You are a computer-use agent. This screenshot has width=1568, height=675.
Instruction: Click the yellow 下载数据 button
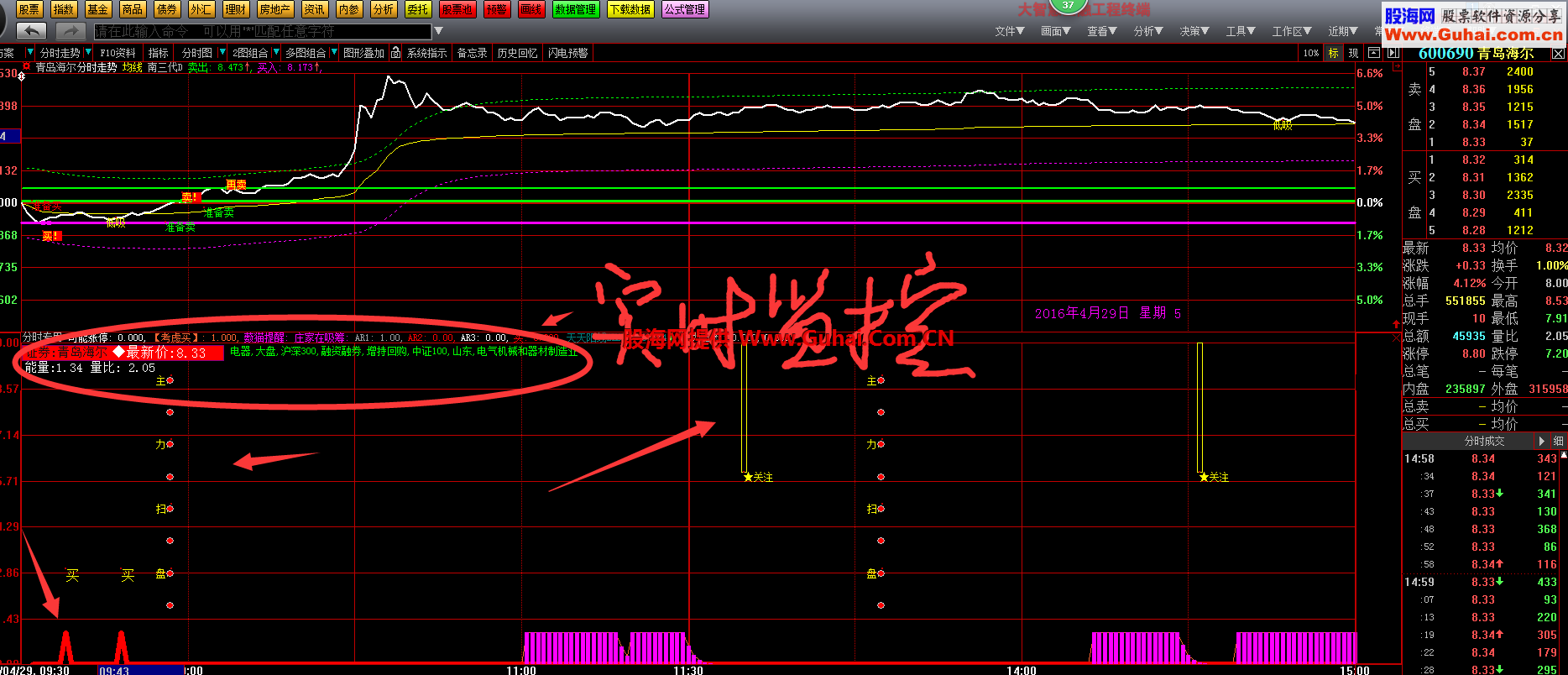coord(630,9)
